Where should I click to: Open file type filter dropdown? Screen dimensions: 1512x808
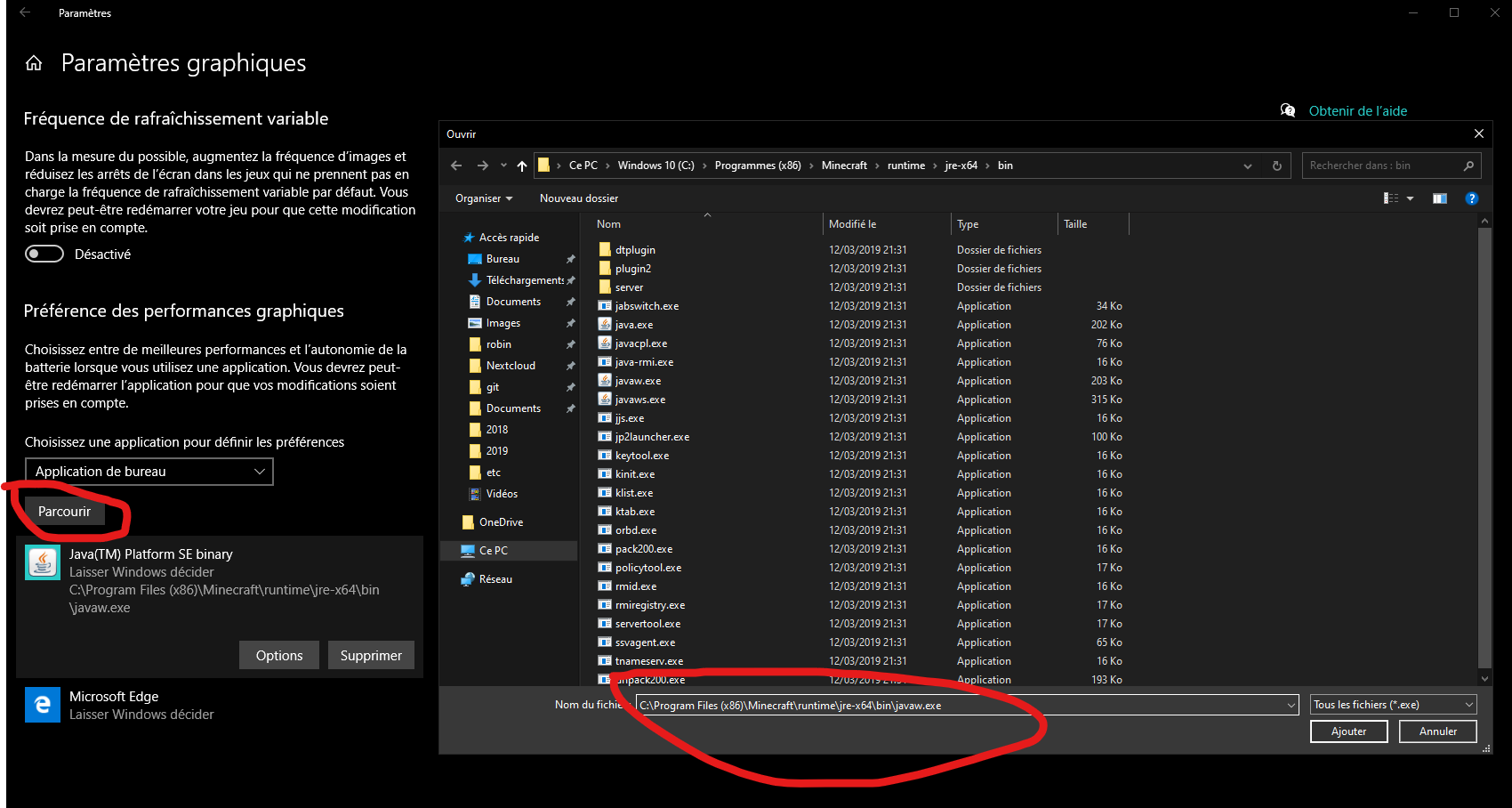[x=1393, y=705]
